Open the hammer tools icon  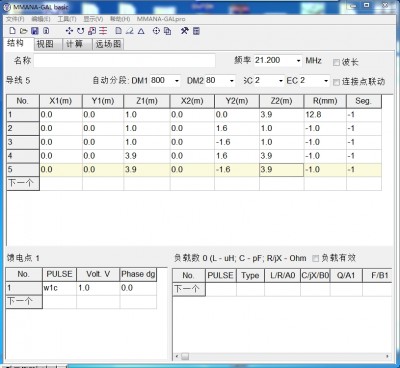[x=184, y=31]
